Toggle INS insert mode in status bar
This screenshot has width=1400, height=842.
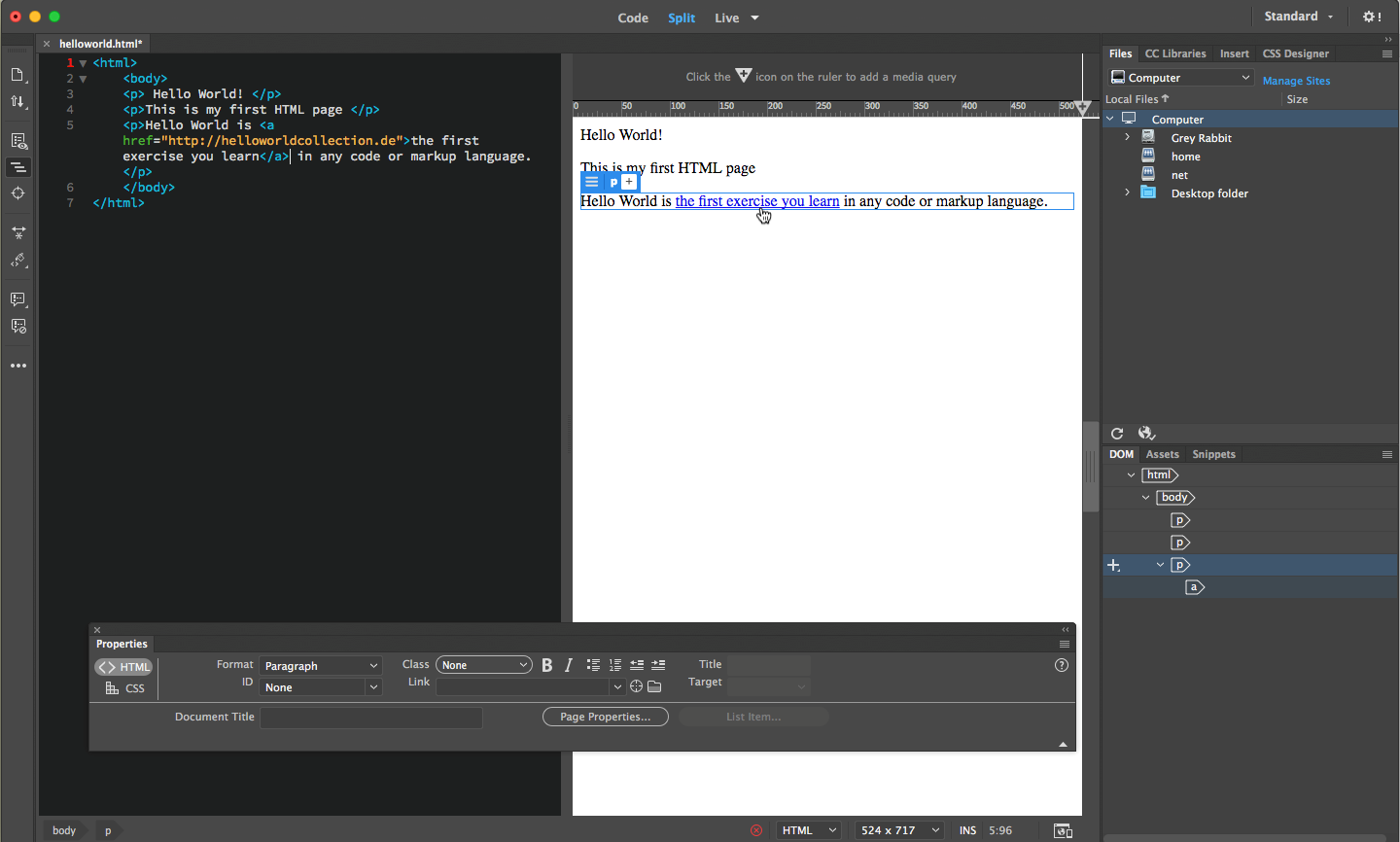[967, 830]
